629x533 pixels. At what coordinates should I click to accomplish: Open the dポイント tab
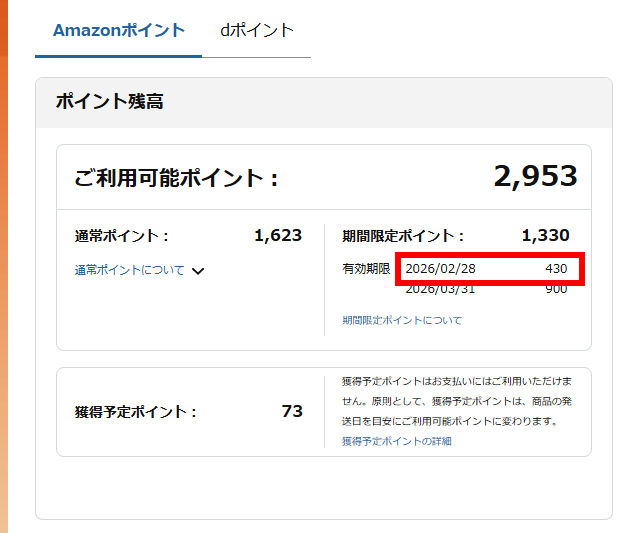[257, 30]
